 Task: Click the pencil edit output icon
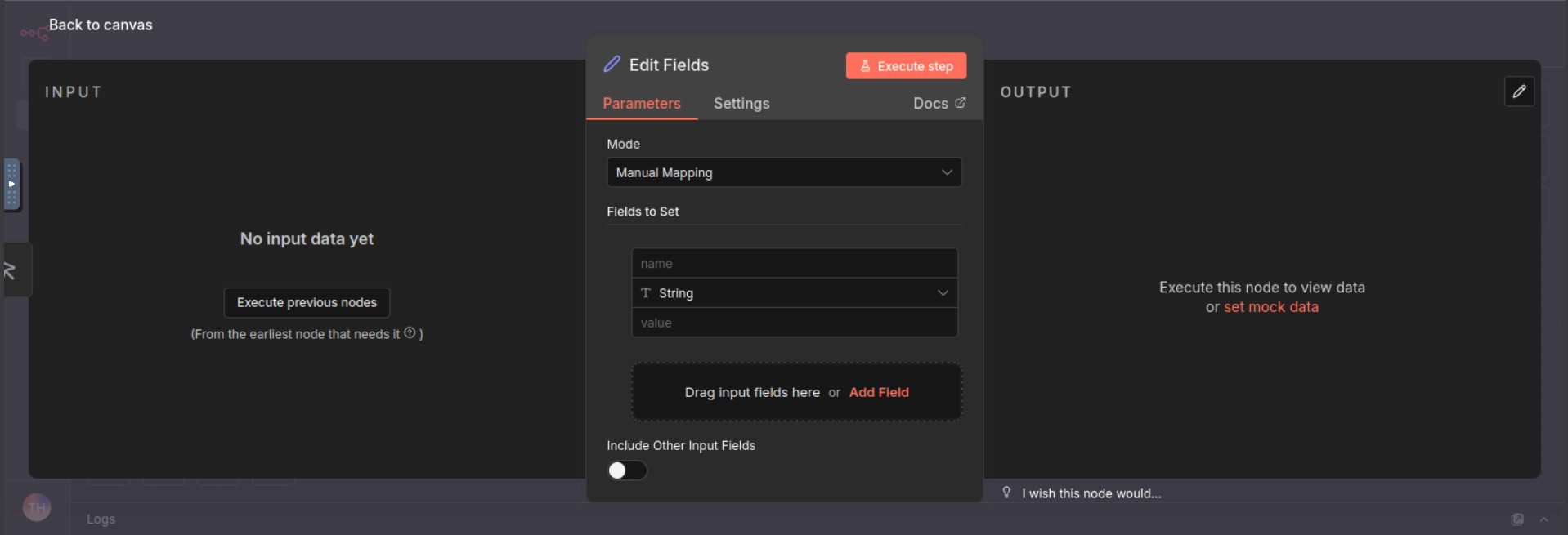click(1519, 91)
